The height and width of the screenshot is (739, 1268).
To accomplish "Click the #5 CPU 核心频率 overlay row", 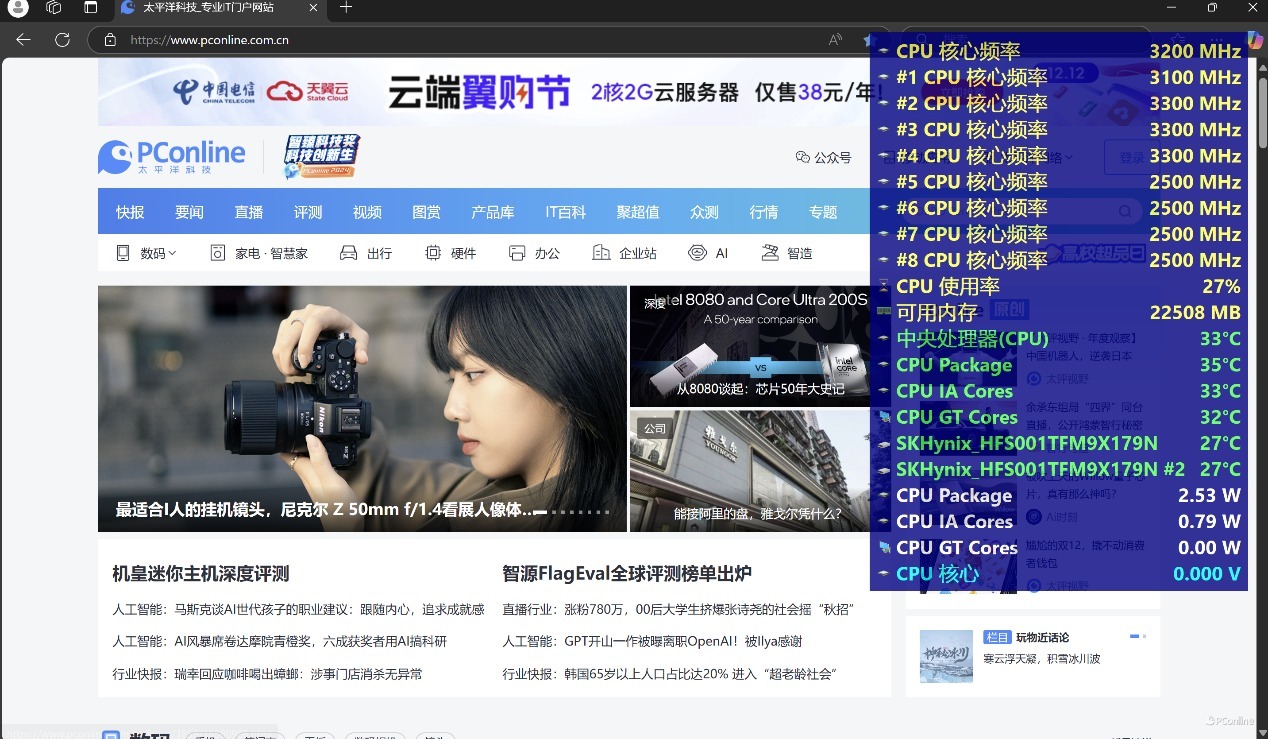I will click(1059, 182).
